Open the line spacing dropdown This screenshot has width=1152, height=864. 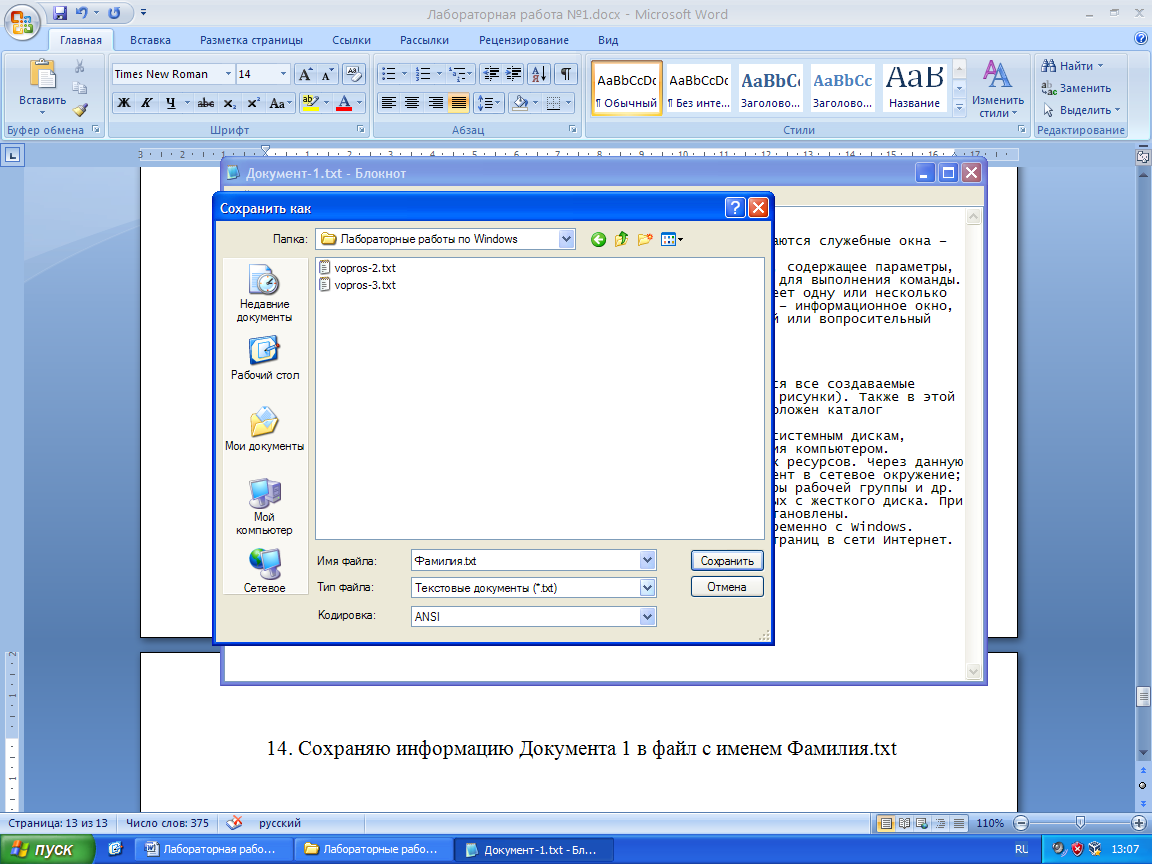[x=489, y=103]
